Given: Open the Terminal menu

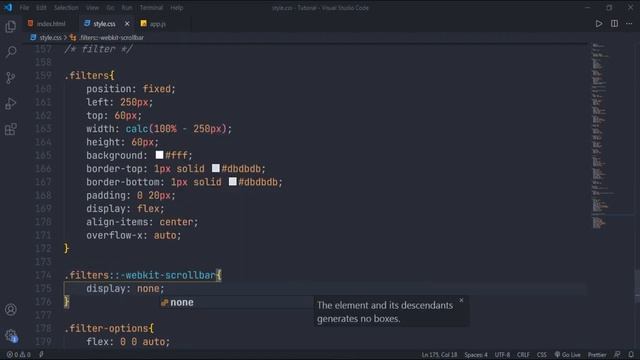Looking at the screenshot, I should pos(151,8).
